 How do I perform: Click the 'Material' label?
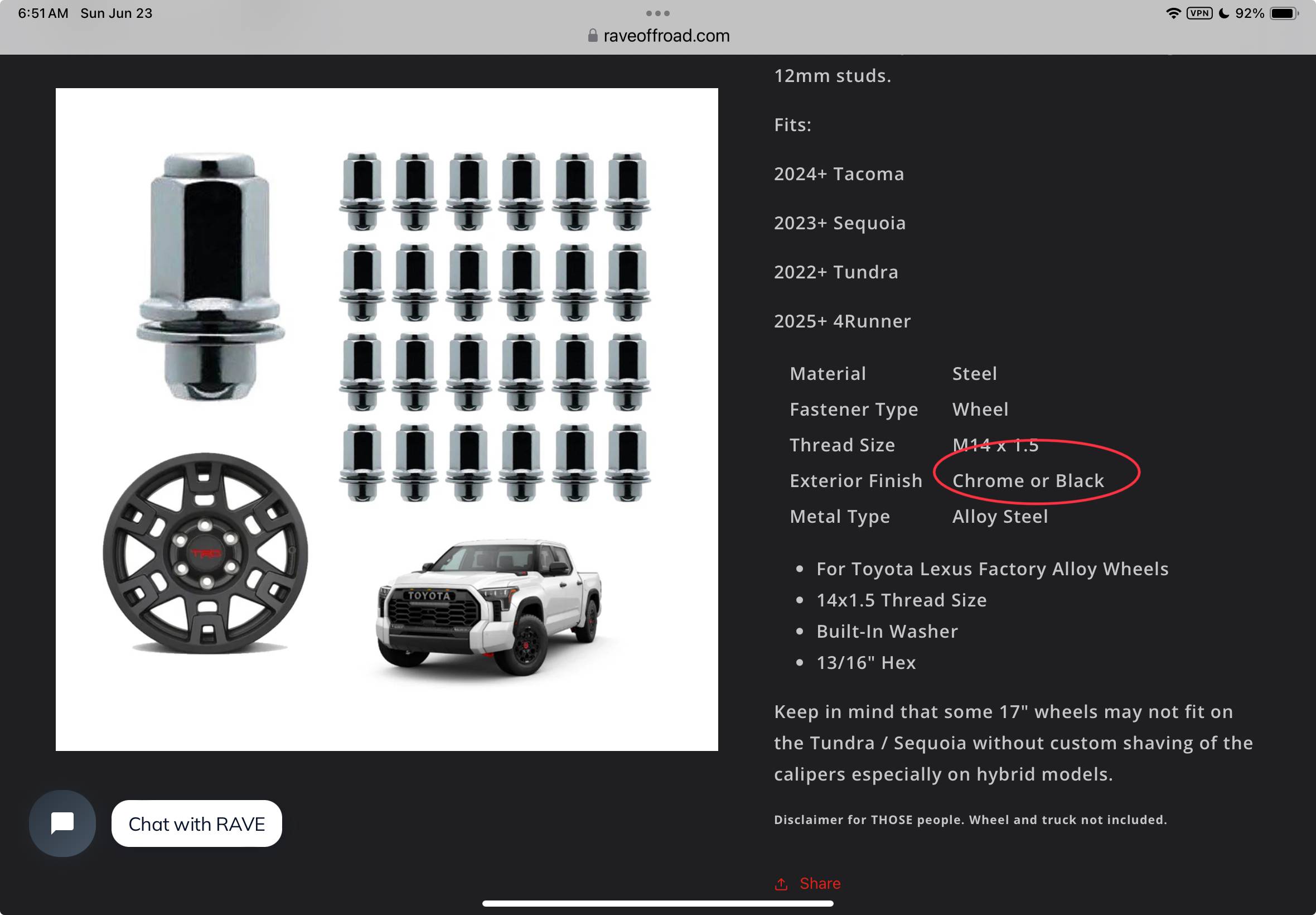(x=828, y=374)
